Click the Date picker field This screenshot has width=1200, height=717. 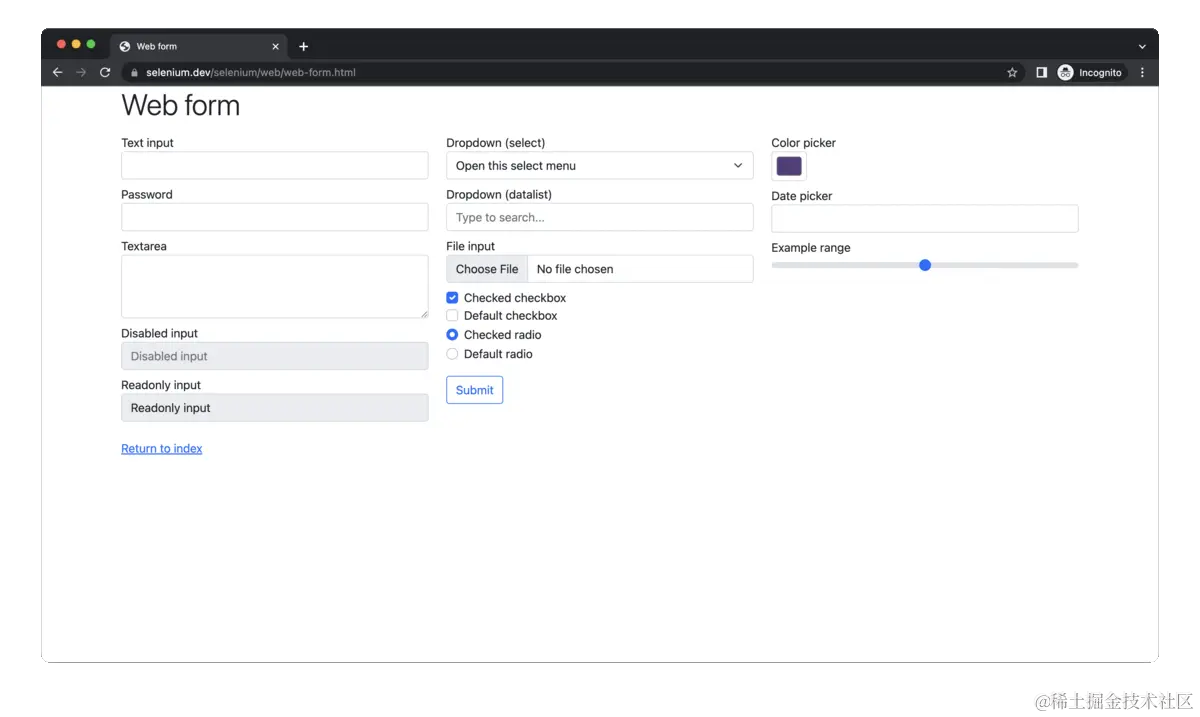[x=925, y=218]
